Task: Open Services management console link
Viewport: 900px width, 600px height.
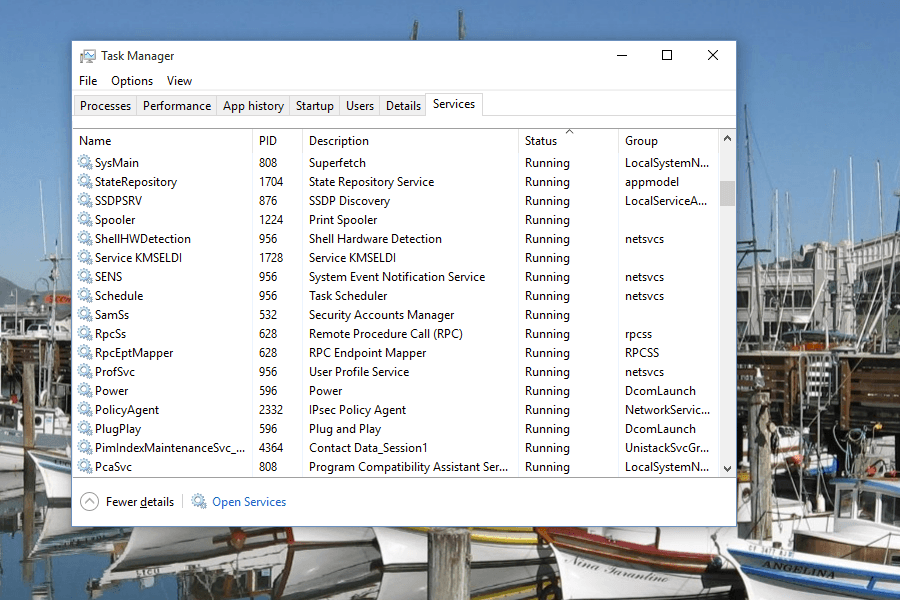Action: [x=249, y=502]
